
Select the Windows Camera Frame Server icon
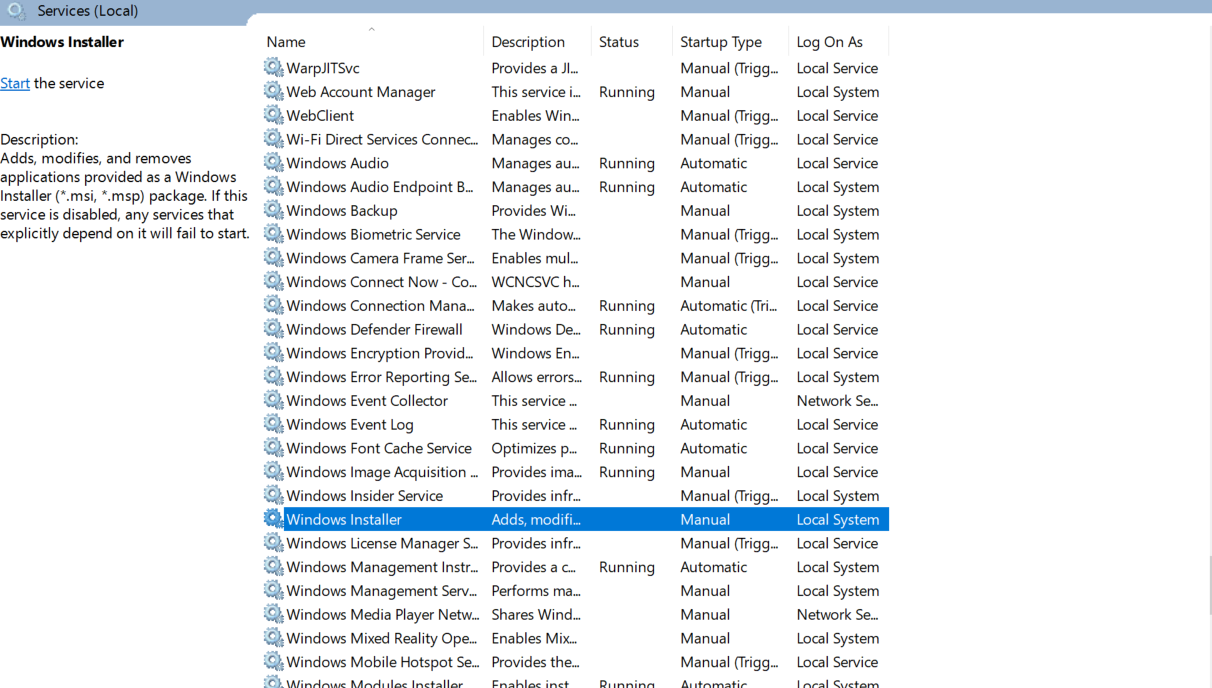[x=273, y=258]
